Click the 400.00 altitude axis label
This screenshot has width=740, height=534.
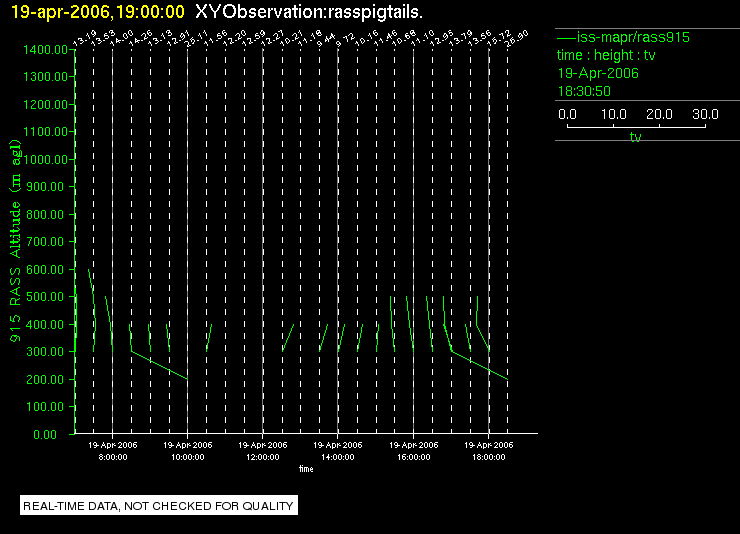[x=45, y=325]
